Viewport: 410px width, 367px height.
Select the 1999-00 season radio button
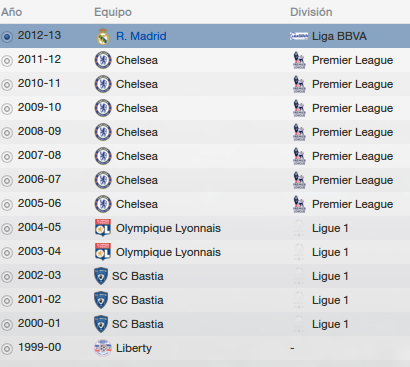tap(7, 349)
